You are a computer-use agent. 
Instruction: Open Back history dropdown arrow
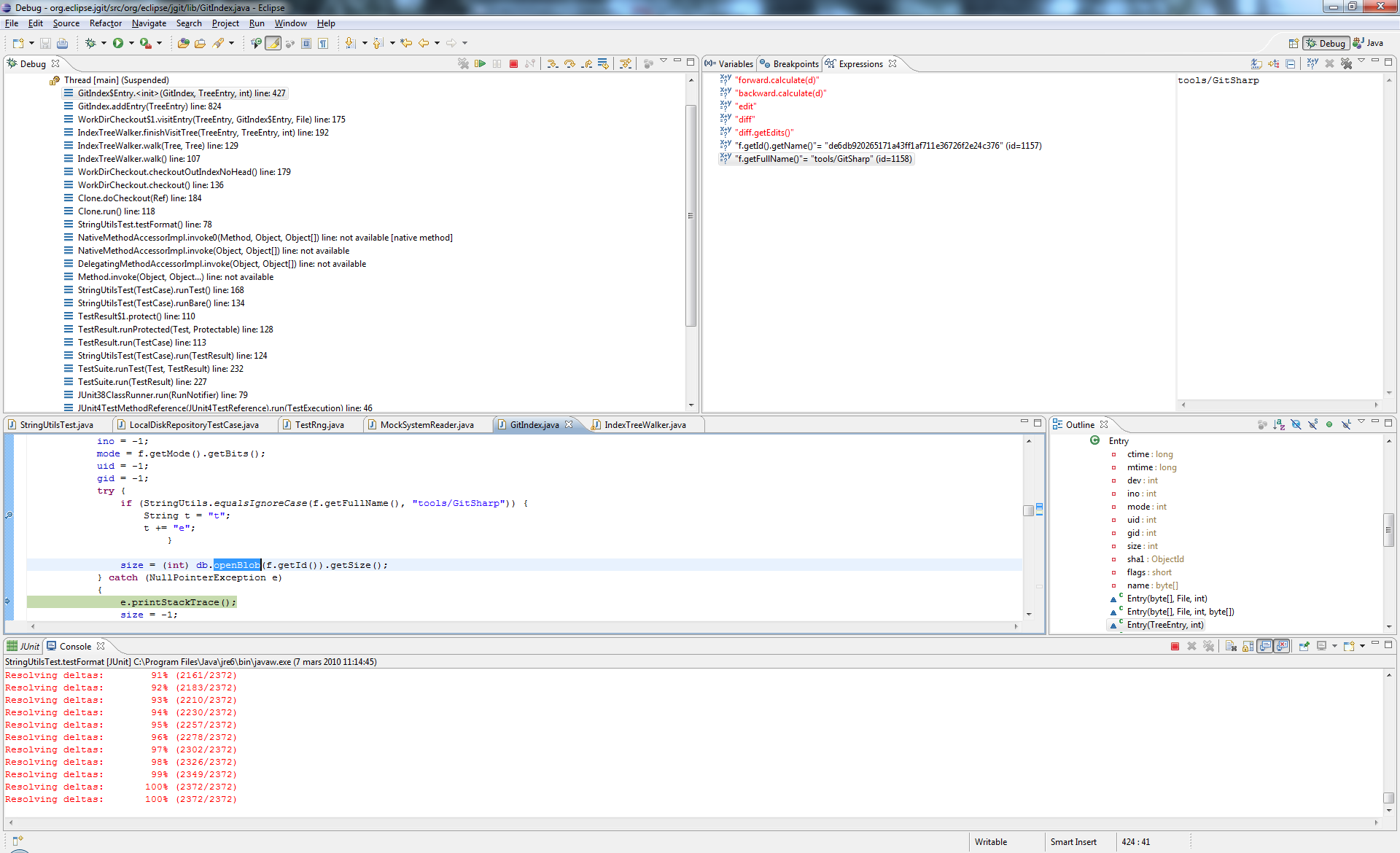(437, 44)
